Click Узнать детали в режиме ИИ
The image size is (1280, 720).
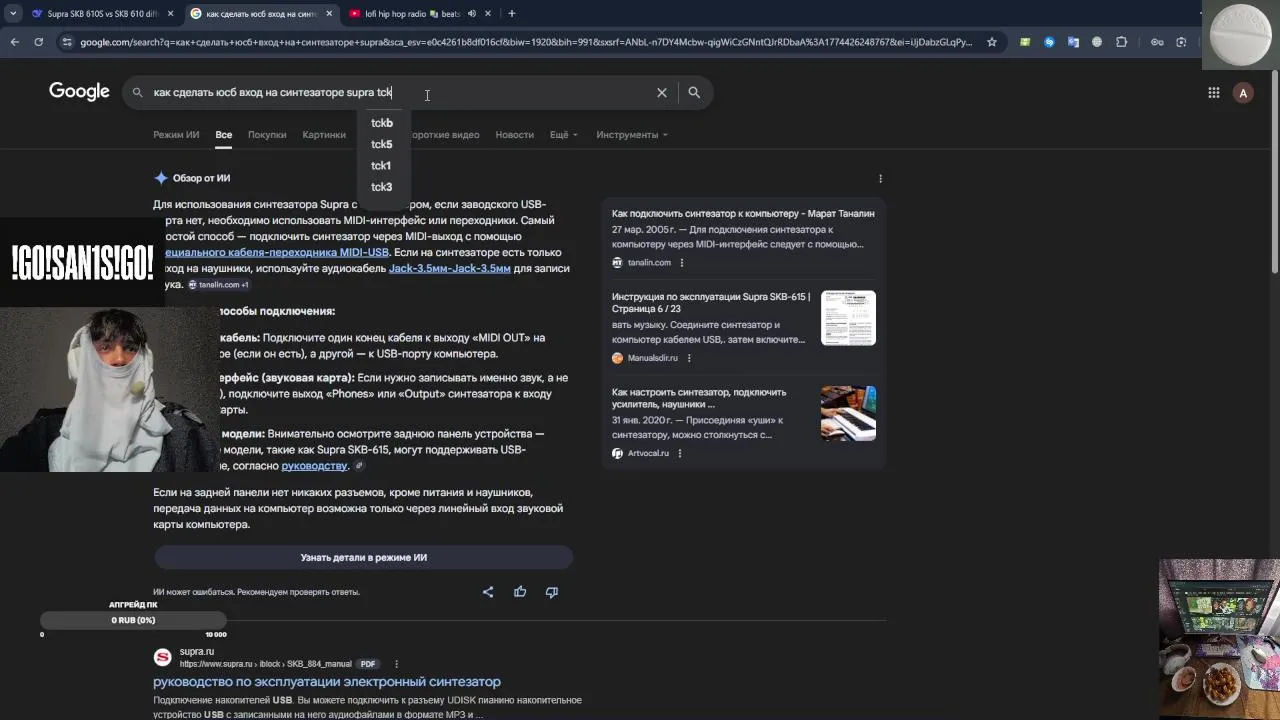pyautogui.click(x=363, y=557)
